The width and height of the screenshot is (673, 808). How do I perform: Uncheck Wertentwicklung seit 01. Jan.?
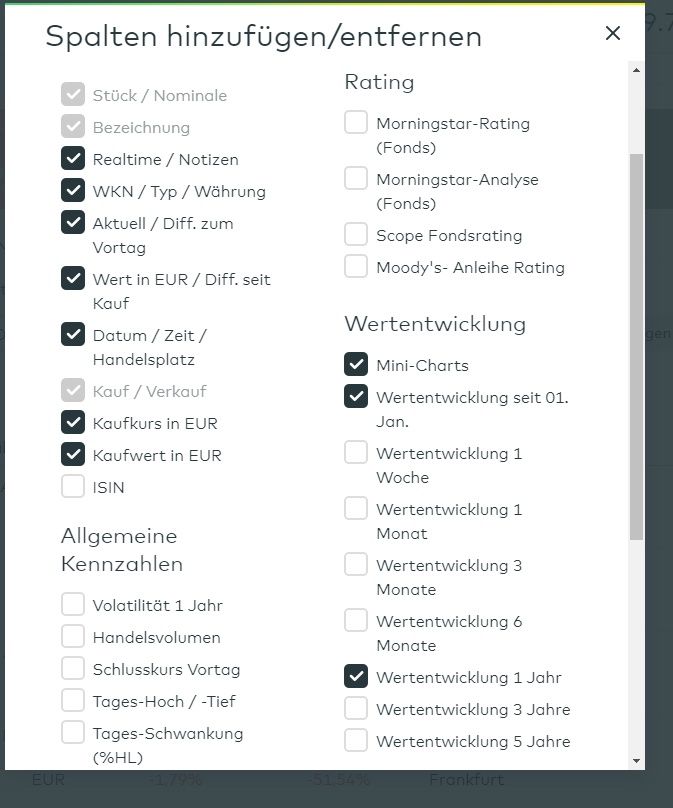click(x=356, y=397)
